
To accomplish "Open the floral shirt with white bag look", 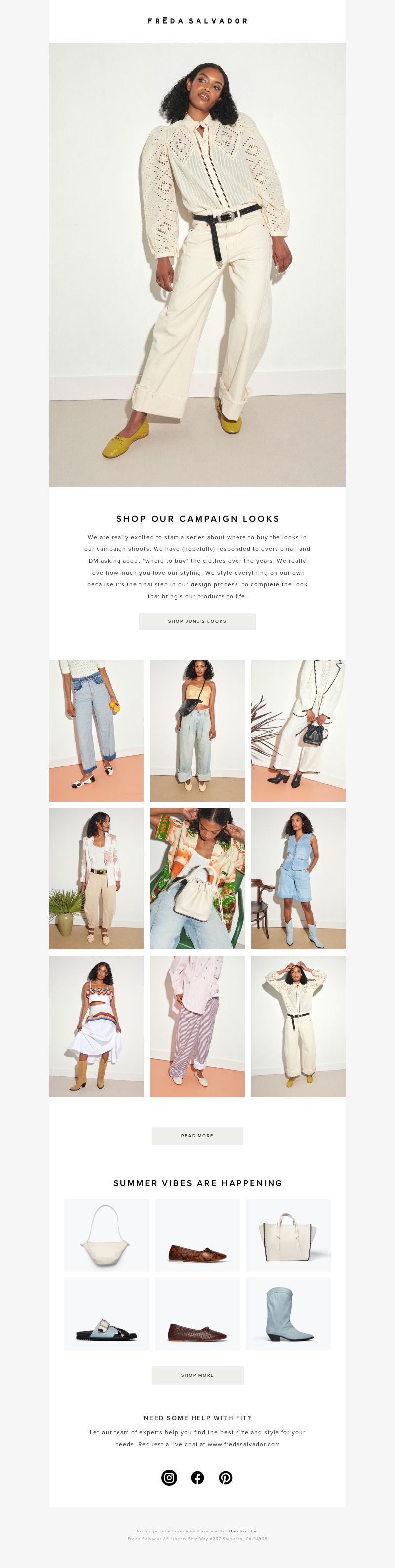I will click(x=197, y=878).
